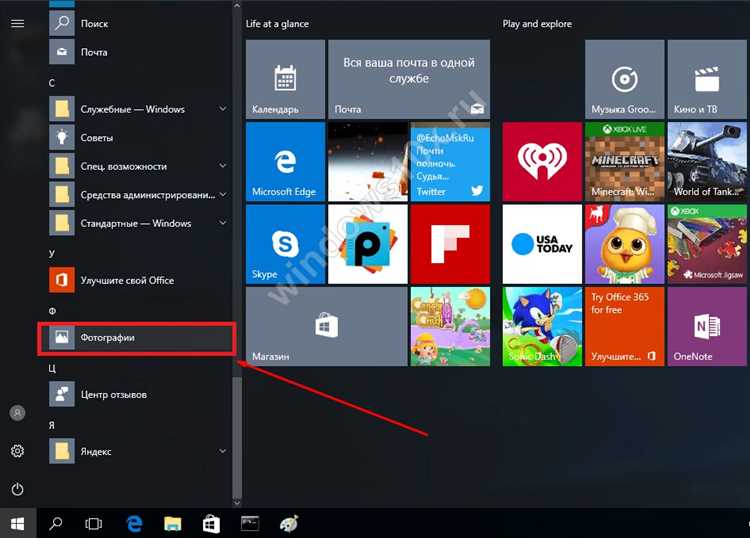
Task: Open File Explorer from taskbar
Action: [x=173, y=524]
